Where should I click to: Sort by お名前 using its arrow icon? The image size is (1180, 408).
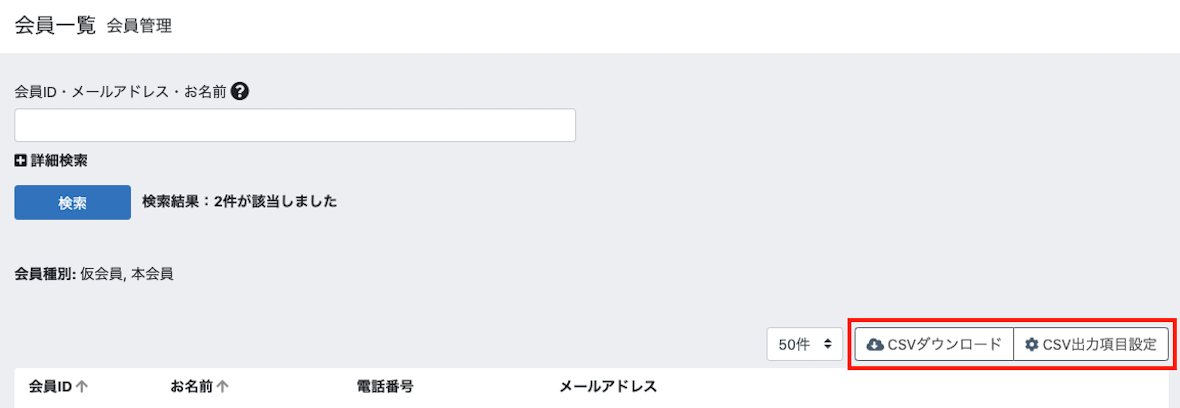click(x=223, y=387)
